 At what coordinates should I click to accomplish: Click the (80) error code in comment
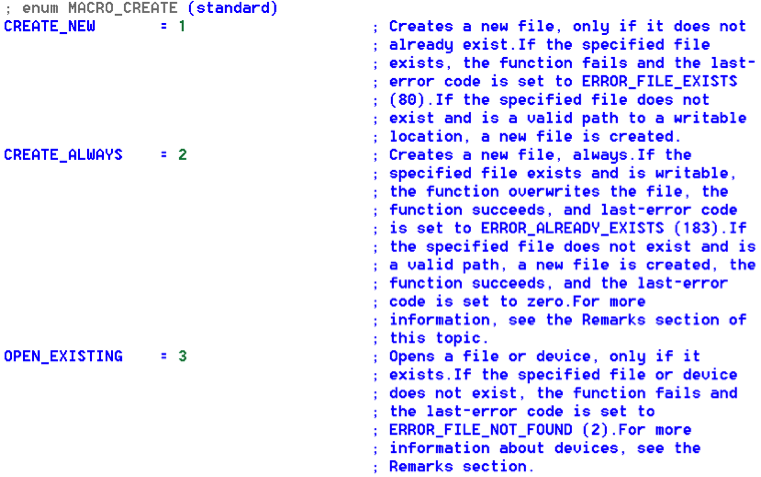(x=407, y=100)
